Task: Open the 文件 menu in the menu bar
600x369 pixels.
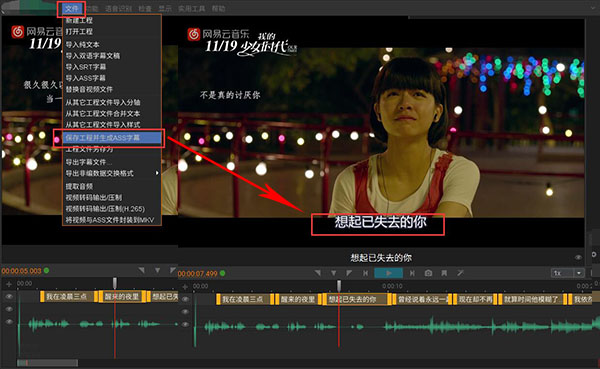Action: 71,9
